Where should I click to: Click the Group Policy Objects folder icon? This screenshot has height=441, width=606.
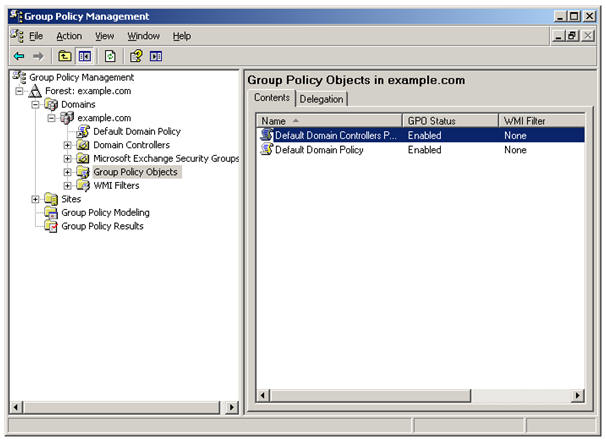click(83, 172)
